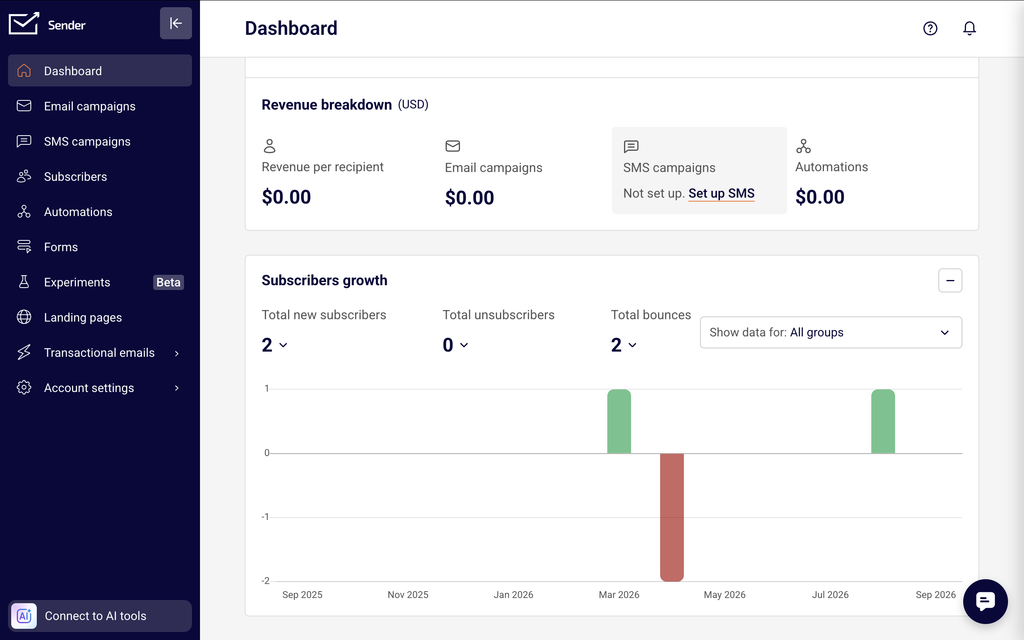Click the Automations icon in Revenue breakdown

(803, 146)
